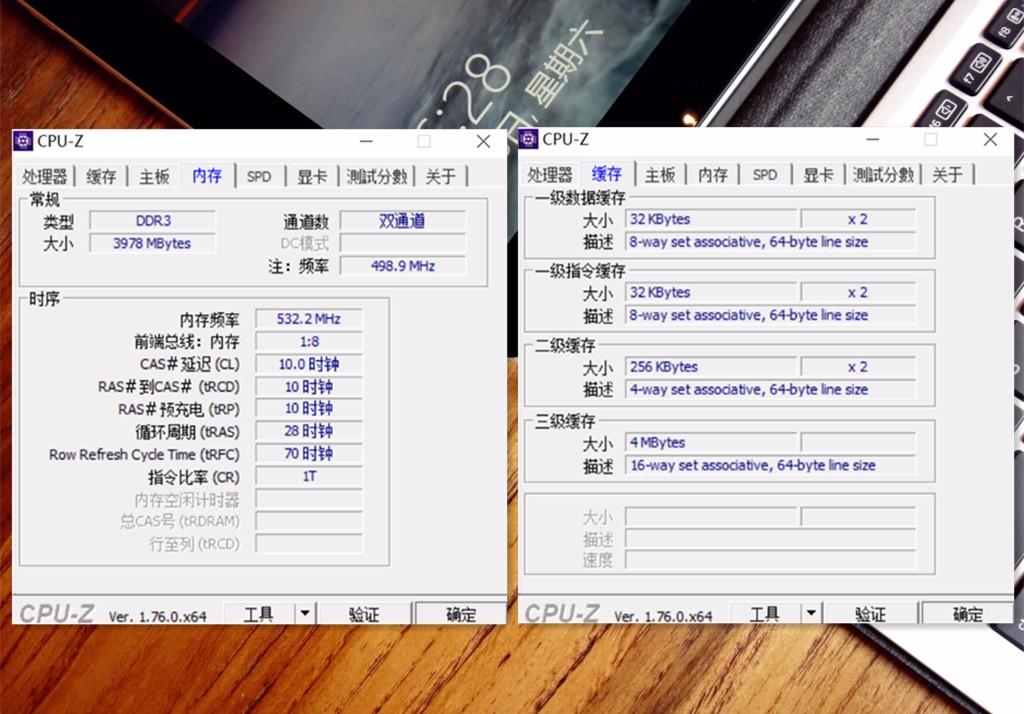Close the CPU-Z memory window
This screenshot has width=1024, height=714.
483,142
